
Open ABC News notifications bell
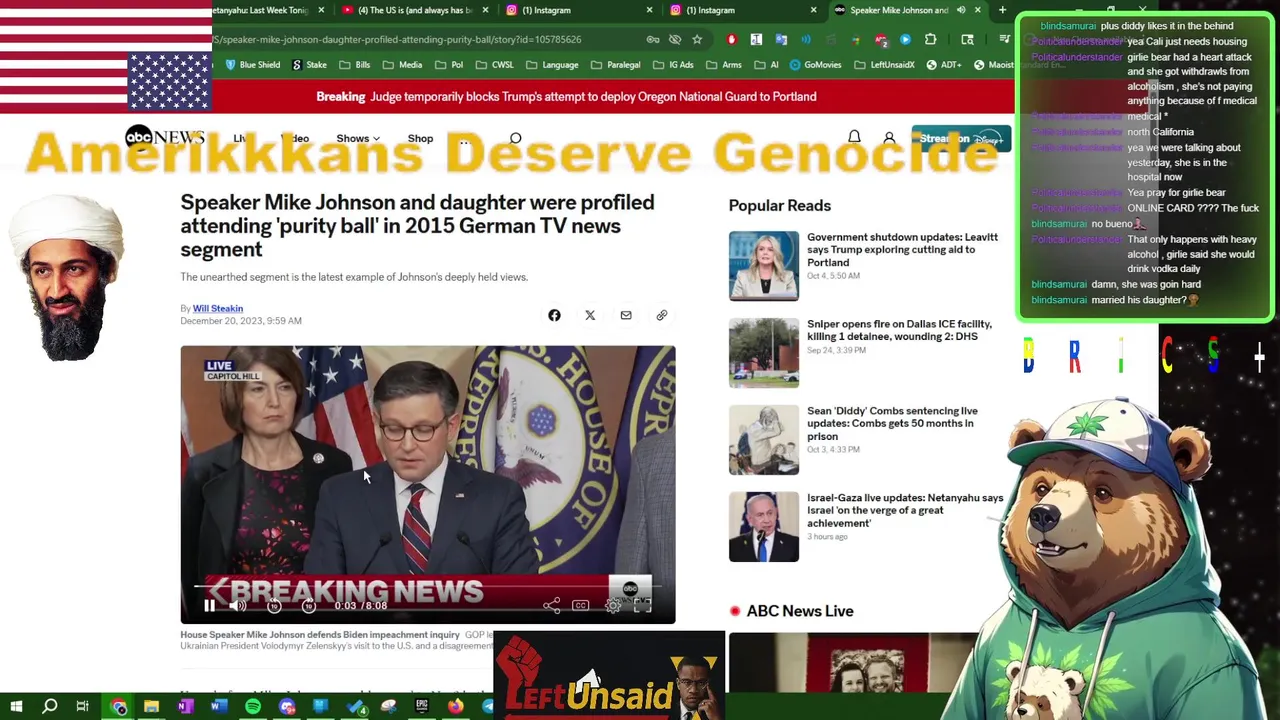[854, 137]
